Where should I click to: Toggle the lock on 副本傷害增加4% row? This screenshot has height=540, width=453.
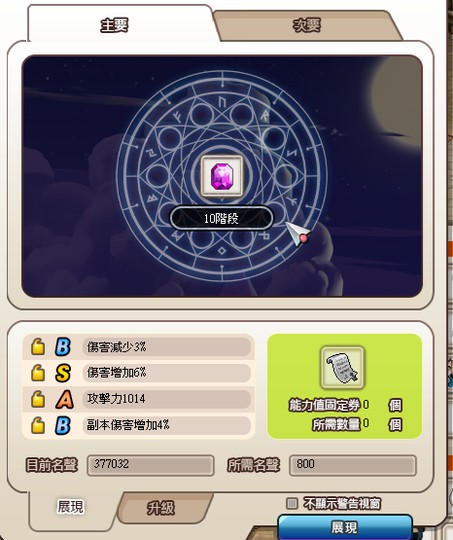[38, 425]
